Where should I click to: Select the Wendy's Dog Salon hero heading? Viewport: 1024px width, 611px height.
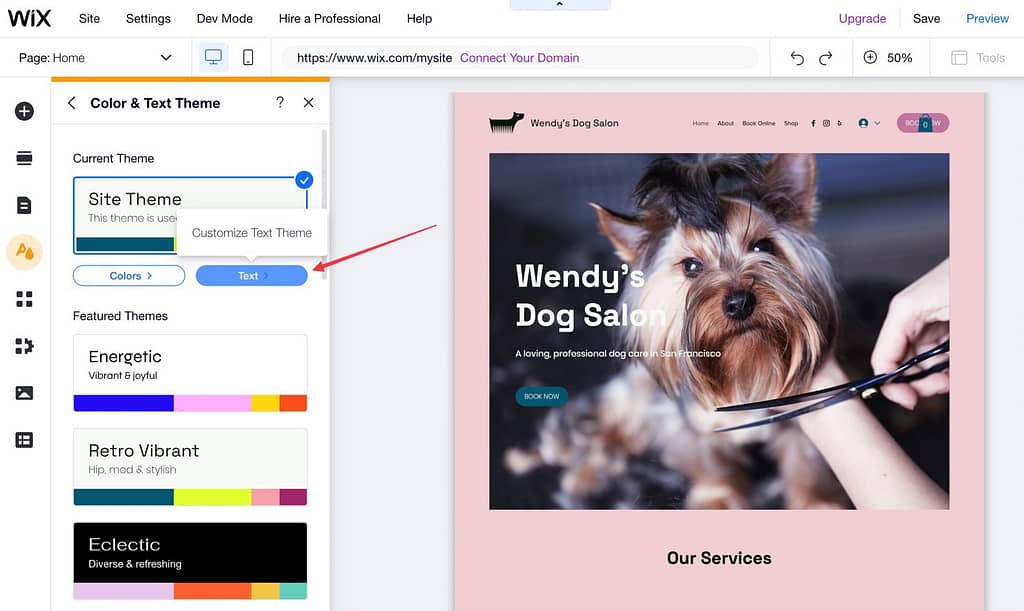tap(590, 296)
